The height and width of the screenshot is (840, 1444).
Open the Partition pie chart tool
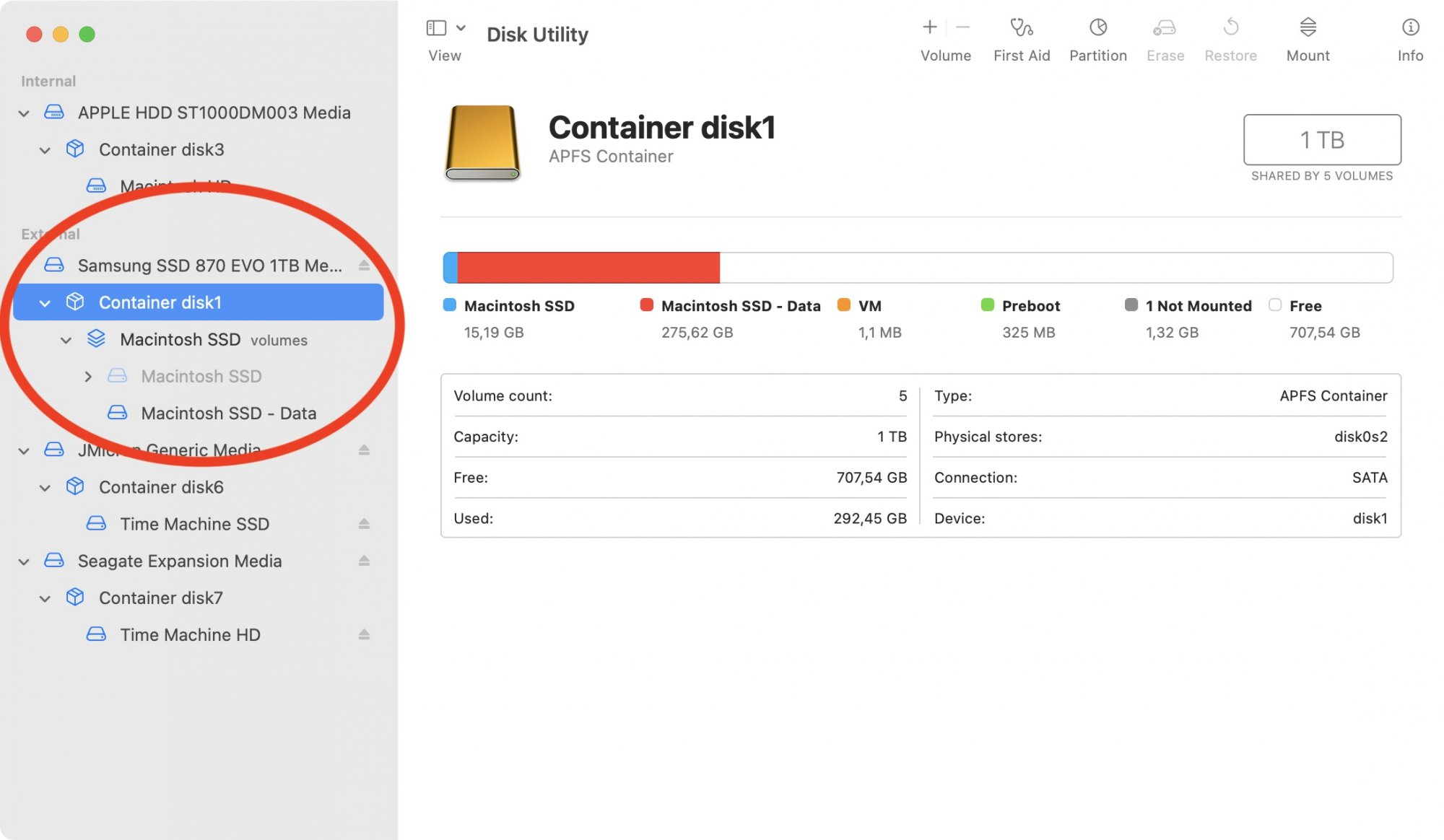[1097, 28]
